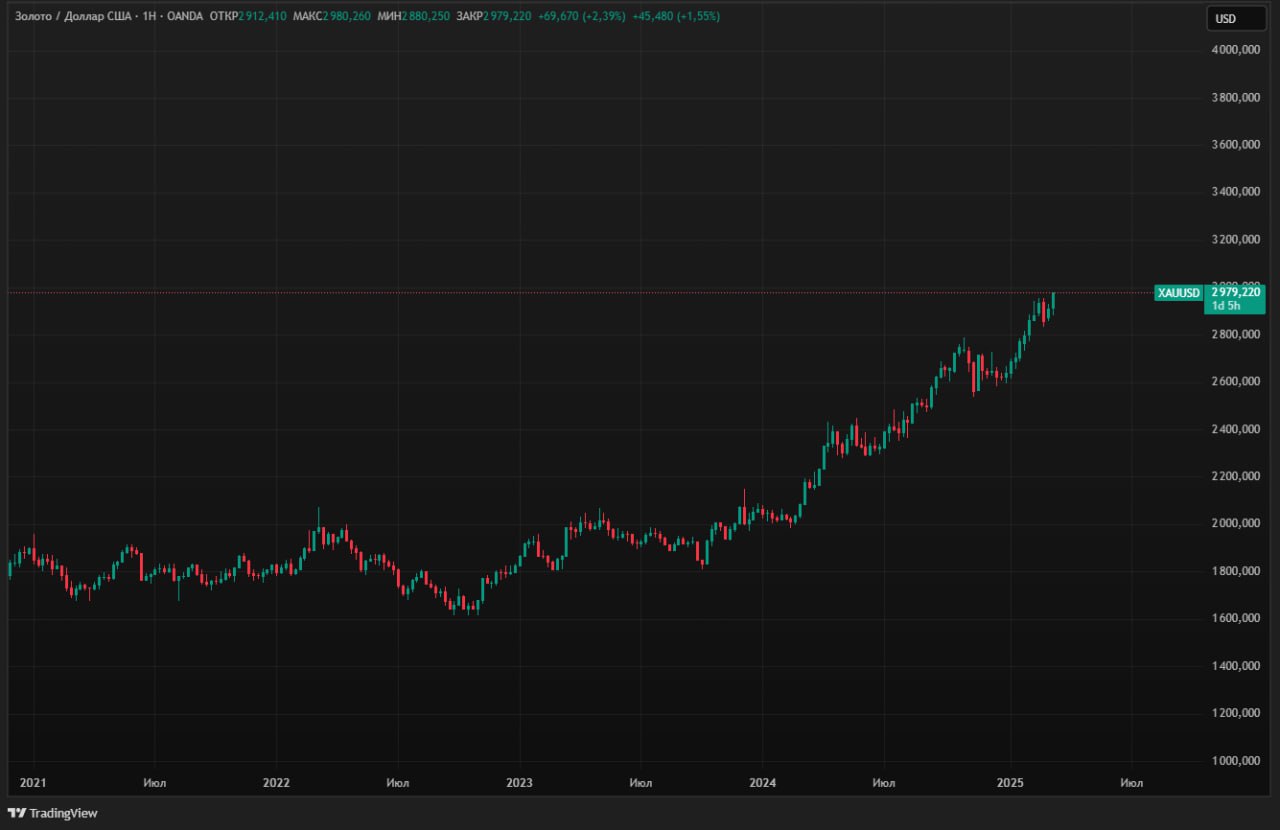
Task: Click the ЗАКР 2979,220 close value
Action: pos(493,17)
